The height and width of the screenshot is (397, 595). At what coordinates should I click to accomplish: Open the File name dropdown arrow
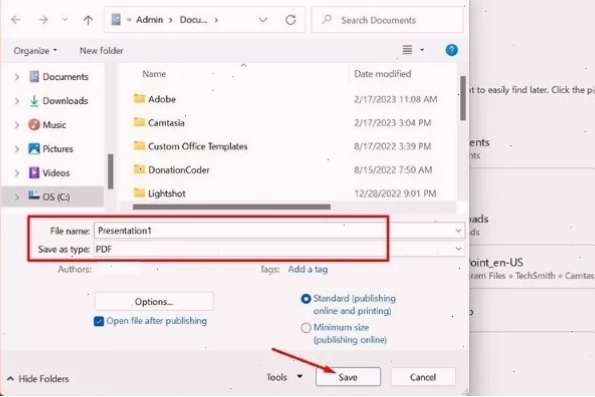[x=458, y=230]
